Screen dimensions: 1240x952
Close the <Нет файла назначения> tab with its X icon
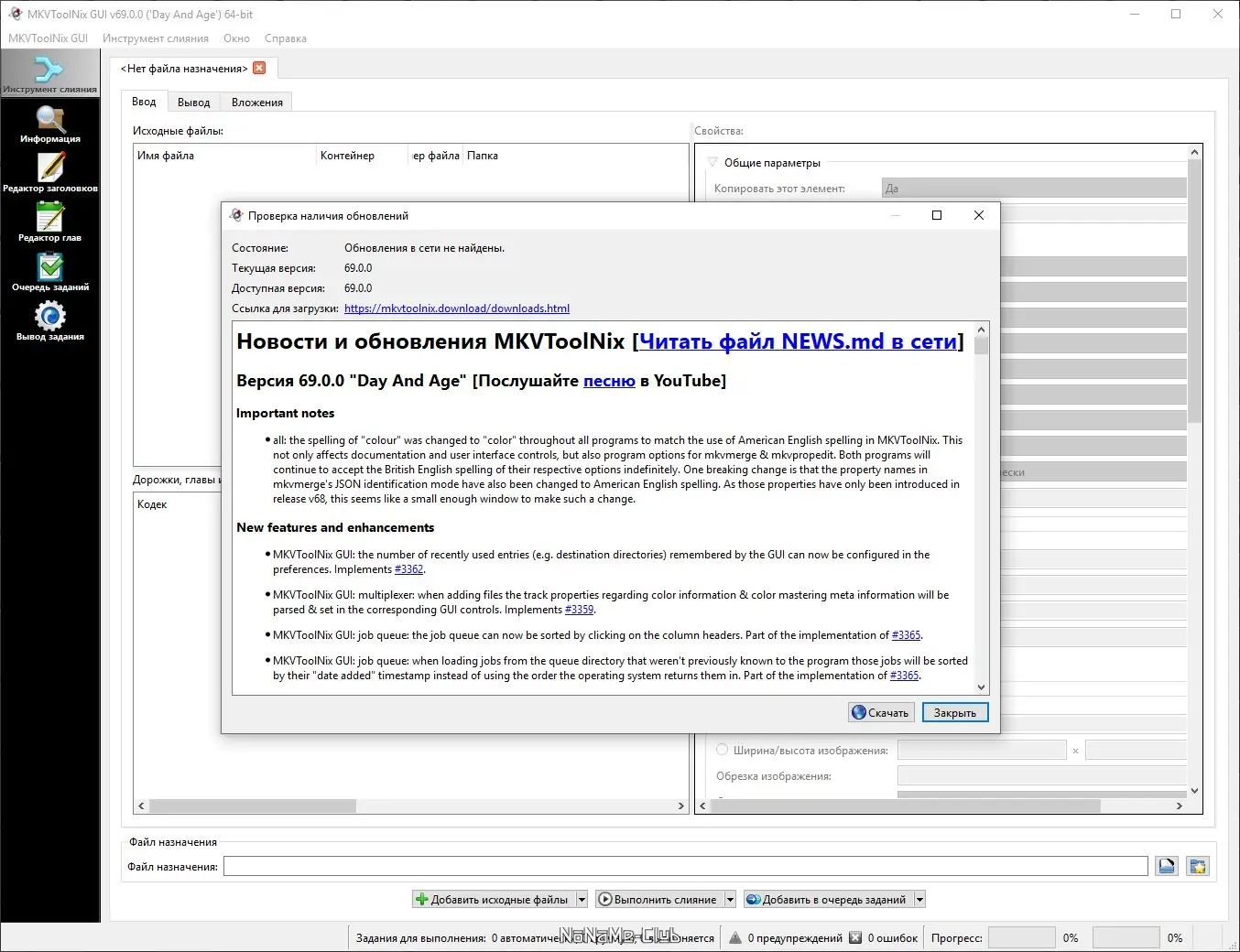(x=259, y=68)
